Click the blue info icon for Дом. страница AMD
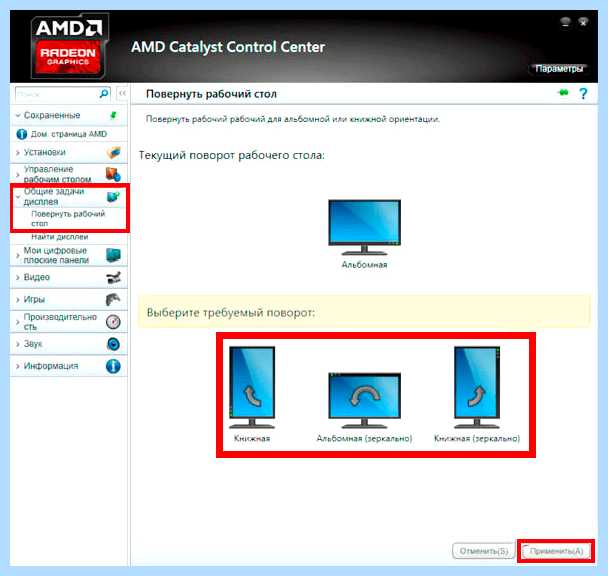This screenshot has height=576, width=608. coord(22,134)
